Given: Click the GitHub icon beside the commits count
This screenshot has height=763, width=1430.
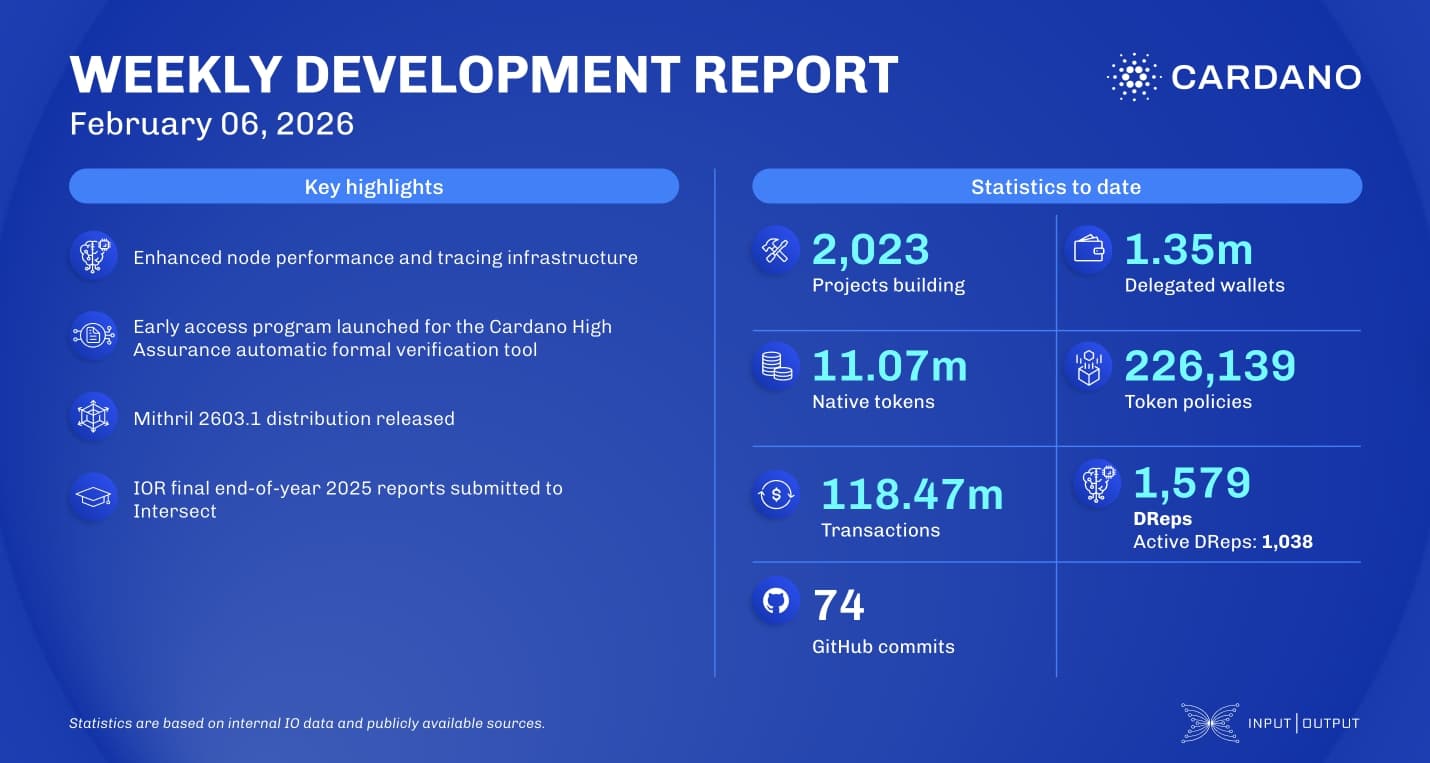Looking at the screenshot, I should point(775,601).
